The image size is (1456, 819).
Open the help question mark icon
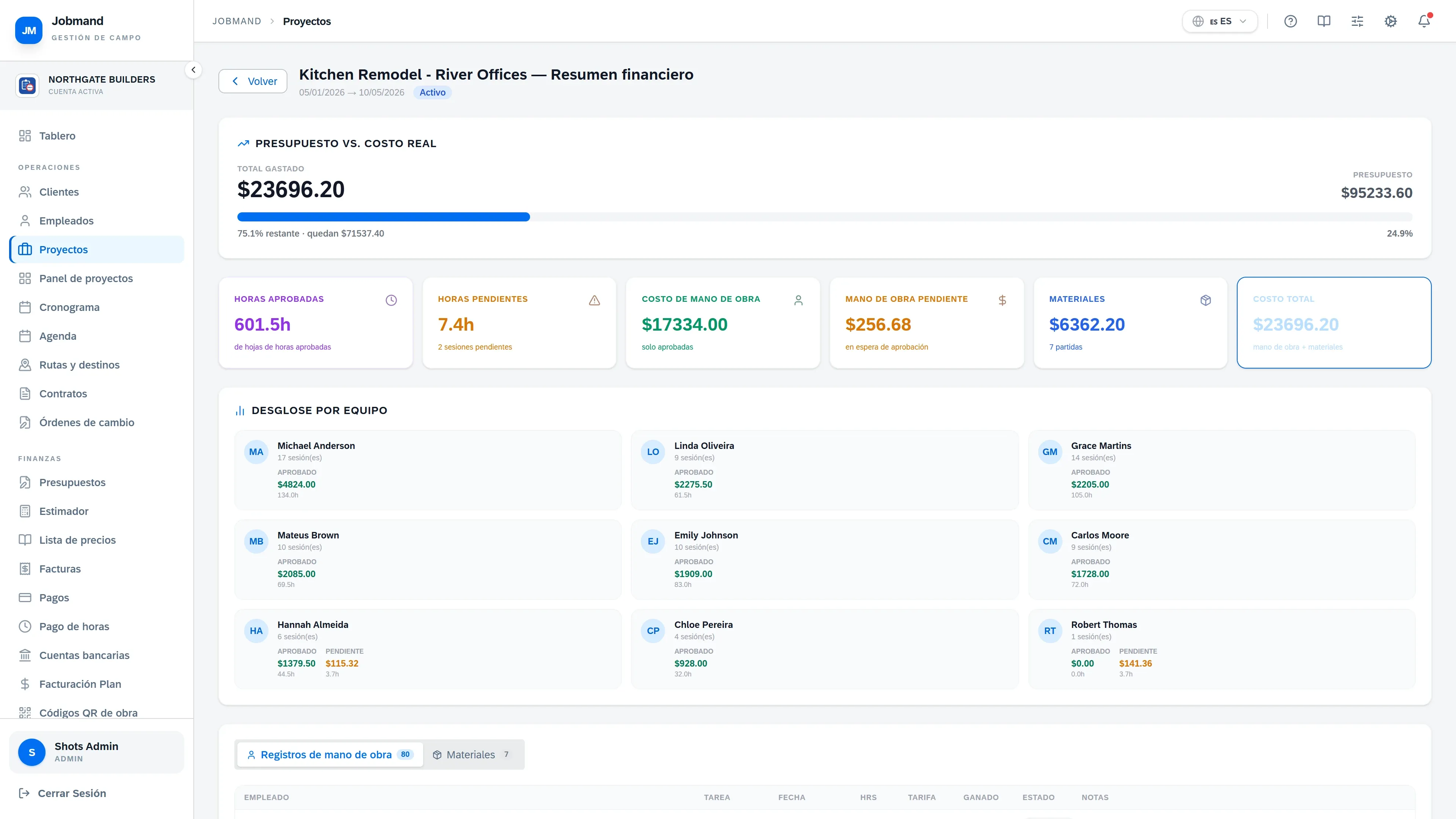click(x=1290, y=22)
